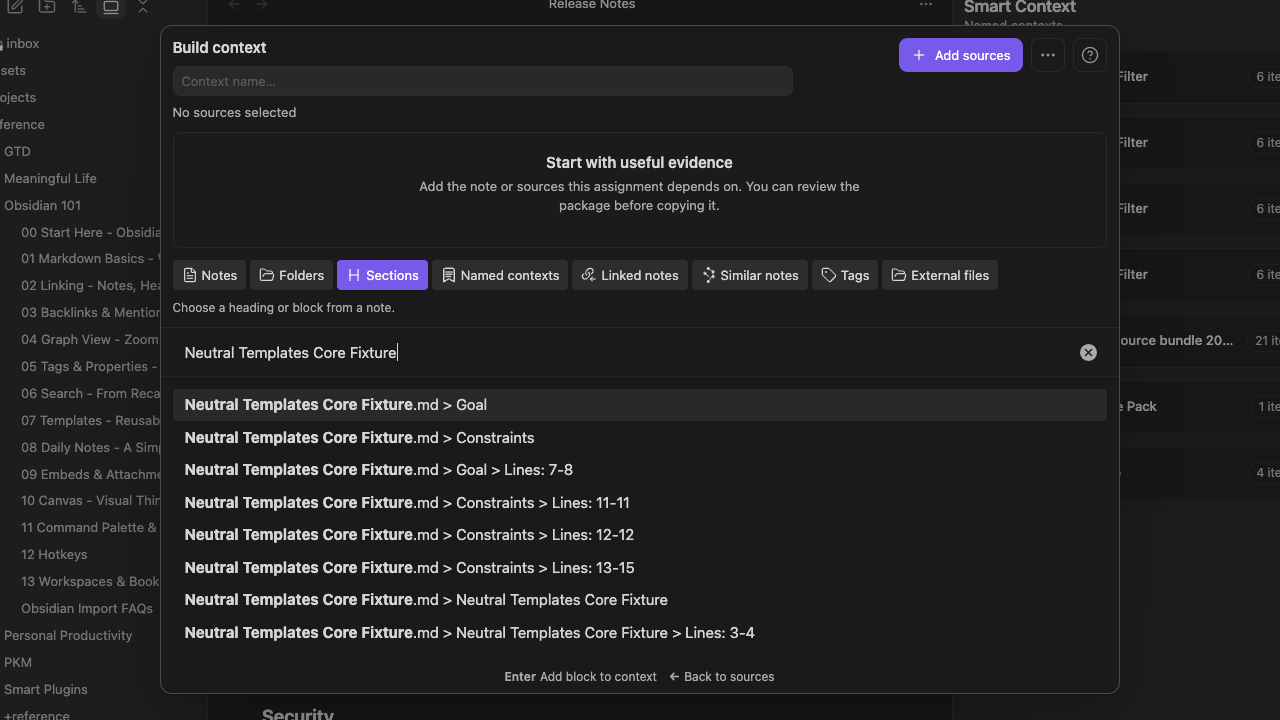The width and height of the screenshot is (1280, 720).
Task: Select the Constraints section result
Action: coord(640,438)
